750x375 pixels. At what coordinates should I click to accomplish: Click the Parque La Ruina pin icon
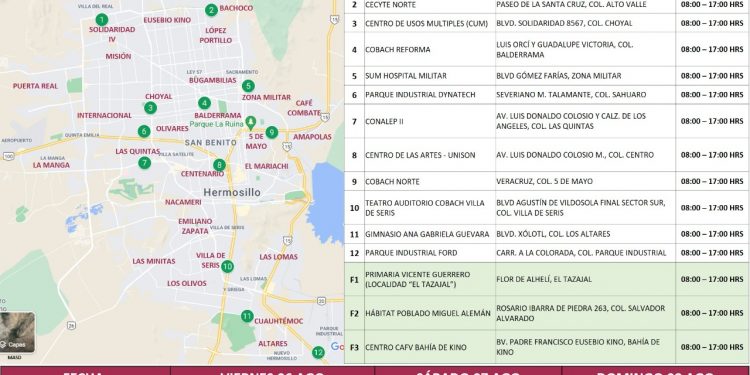250,122
